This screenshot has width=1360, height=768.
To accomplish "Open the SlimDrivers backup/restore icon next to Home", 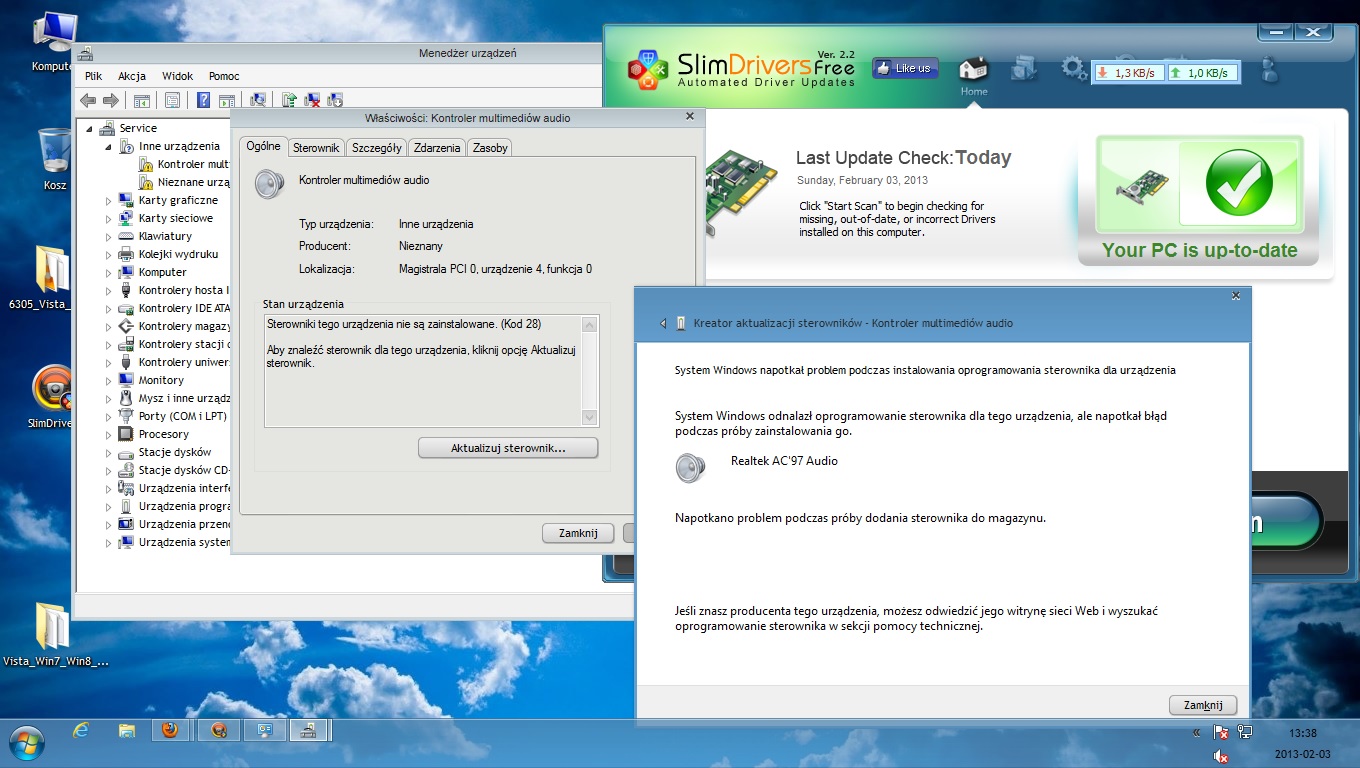I will point(1024,68).
